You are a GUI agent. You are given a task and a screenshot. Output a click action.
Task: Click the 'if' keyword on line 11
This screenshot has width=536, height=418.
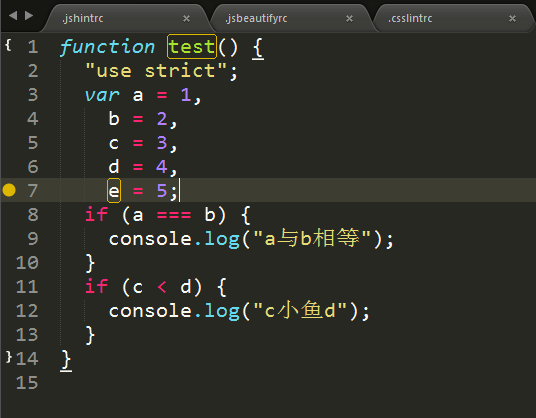click(96, 286)
